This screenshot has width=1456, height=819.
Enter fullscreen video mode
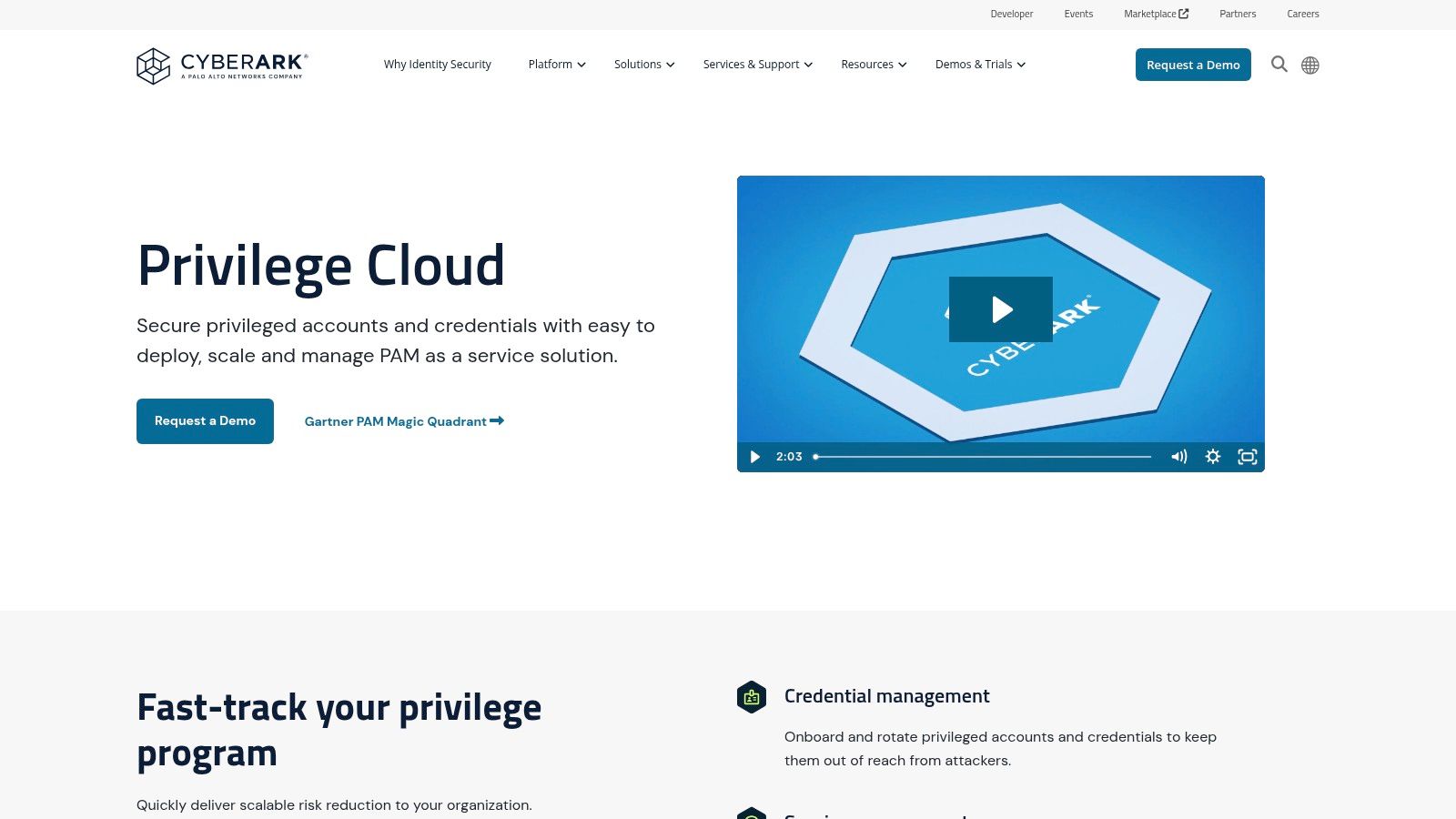point(1248,457)
